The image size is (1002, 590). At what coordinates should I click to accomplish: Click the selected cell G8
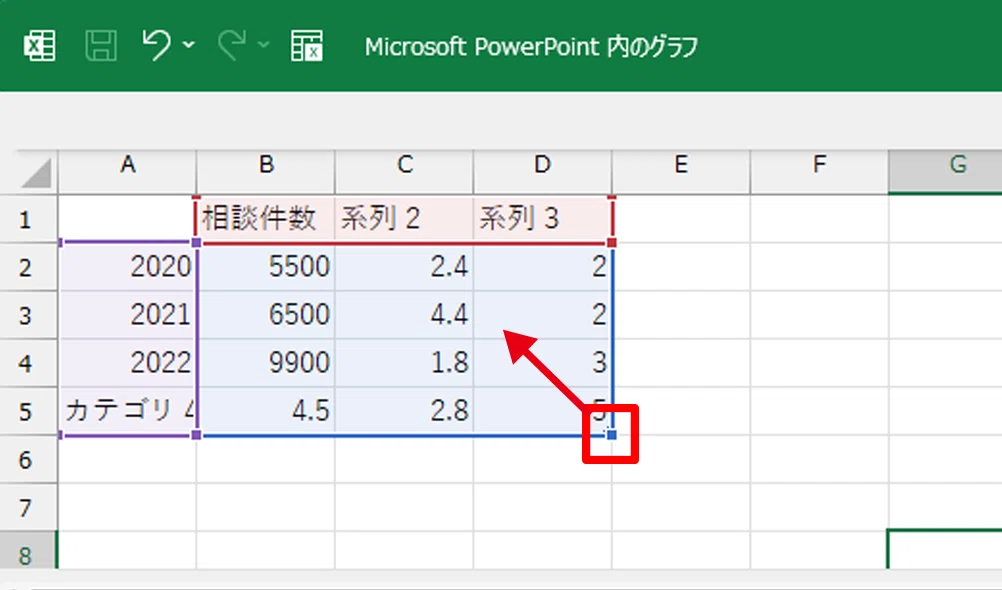[945, 550]
